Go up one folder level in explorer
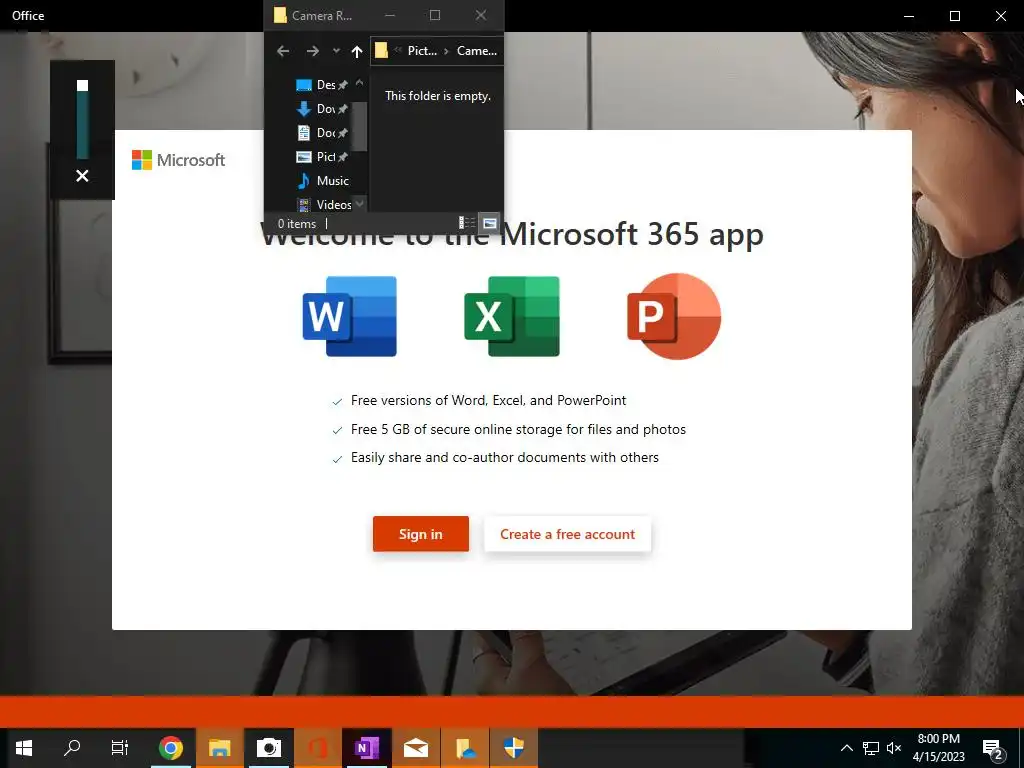This screenshot has height=768, width=1024. tap(357, 51)
